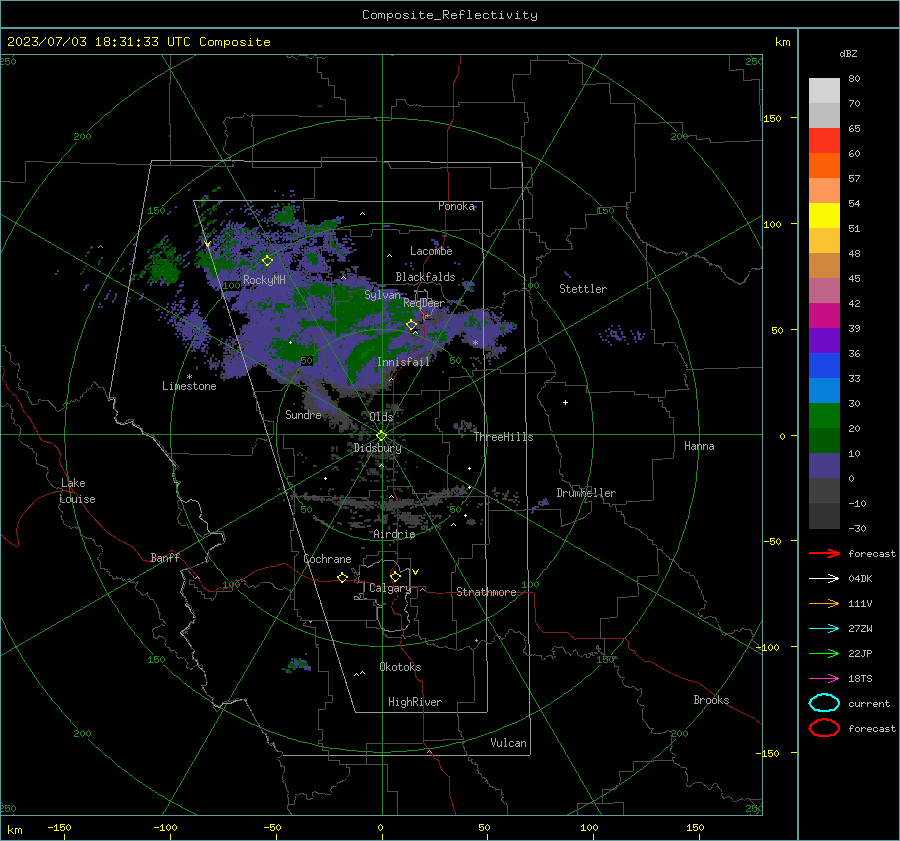The image size is (900, 841).
Task: Click the Okotoks town label
Action: click(x=400, y=667)
